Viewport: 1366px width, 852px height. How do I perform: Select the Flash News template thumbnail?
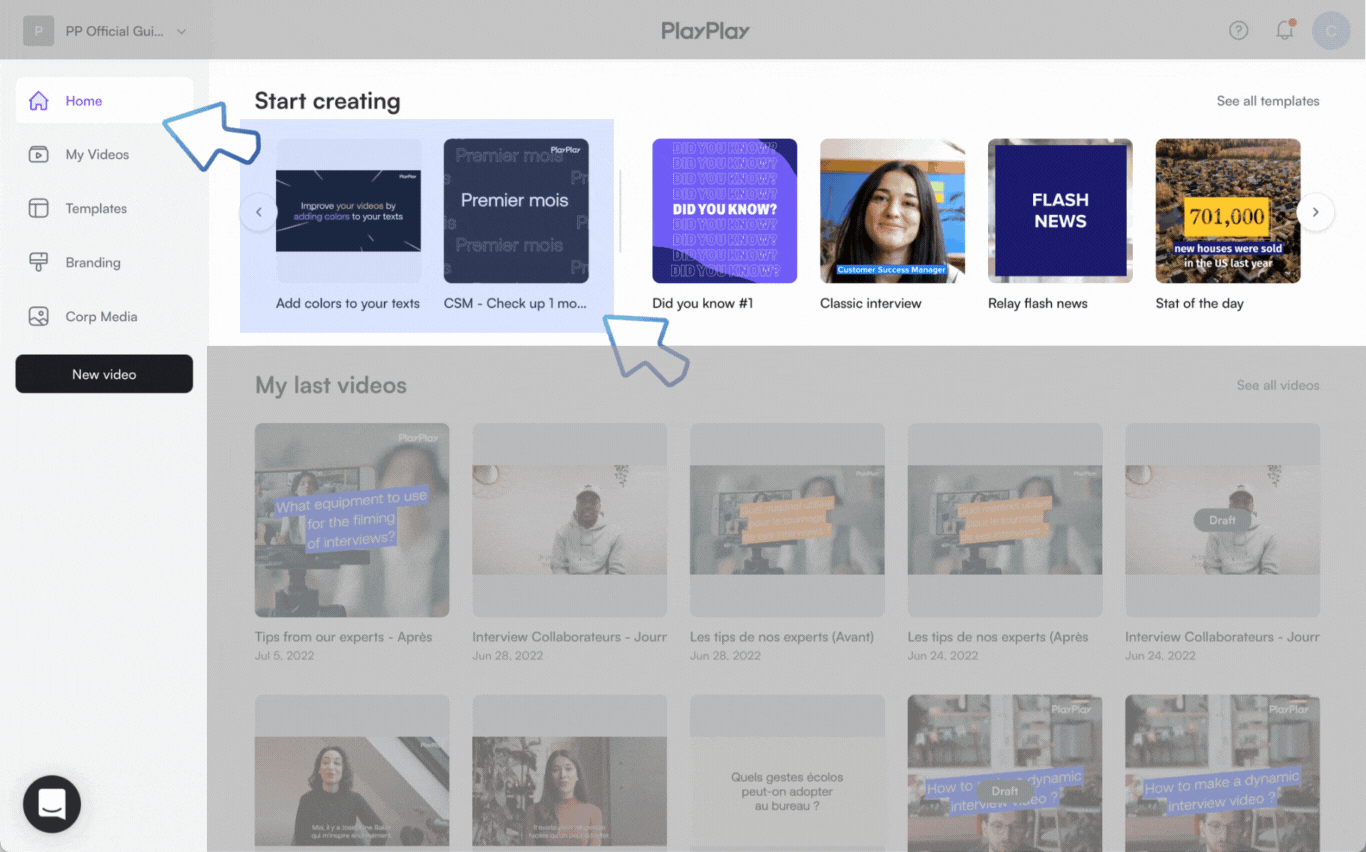coord(1060,211)
